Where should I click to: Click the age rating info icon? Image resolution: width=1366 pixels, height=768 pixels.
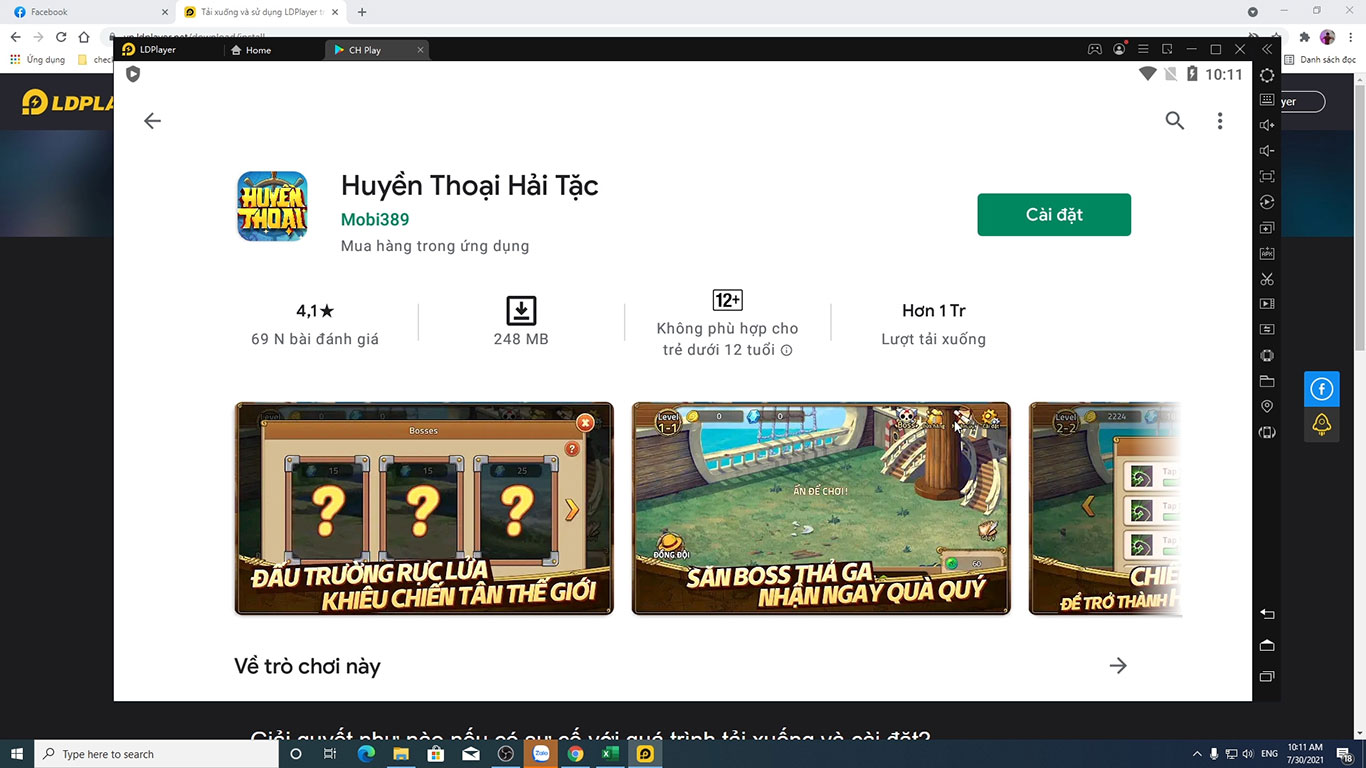[x=786, y=351]
